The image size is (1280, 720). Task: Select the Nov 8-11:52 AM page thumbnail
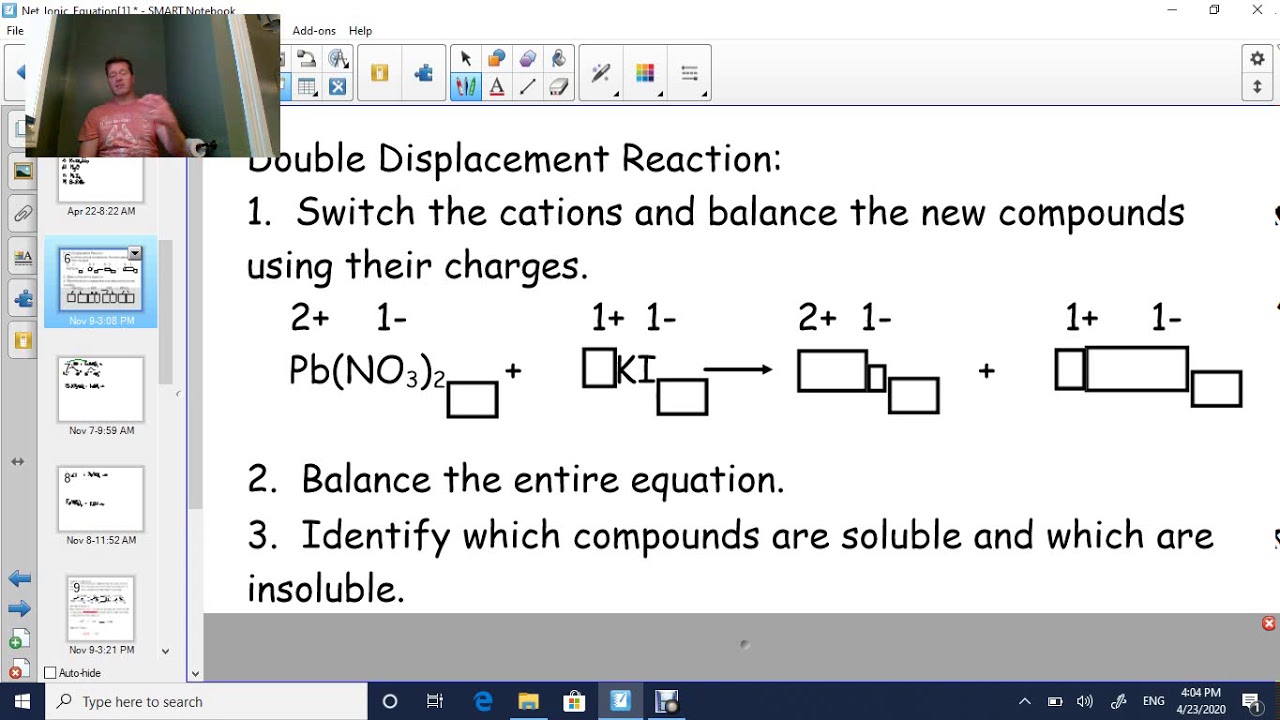click(x=101, y=499)
